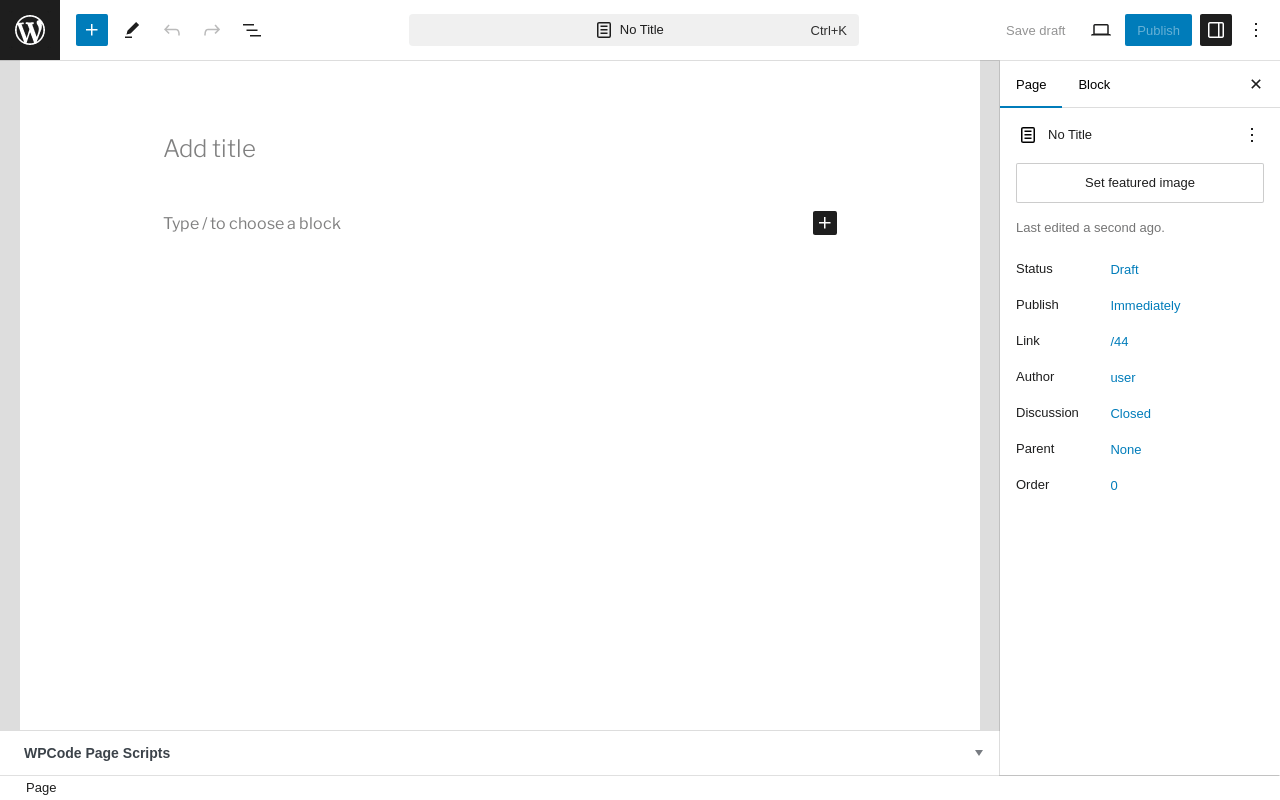Viewport: 1280px width, 800px height.
Task: Open WordPress logo to view pages
Action: pos(30,30)
